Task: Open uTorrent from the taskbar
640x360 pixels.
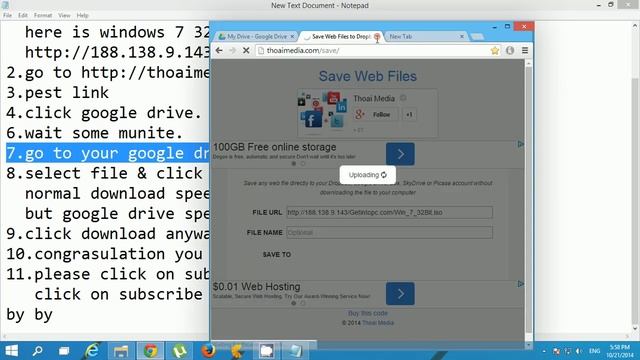Action: (180, 351)
